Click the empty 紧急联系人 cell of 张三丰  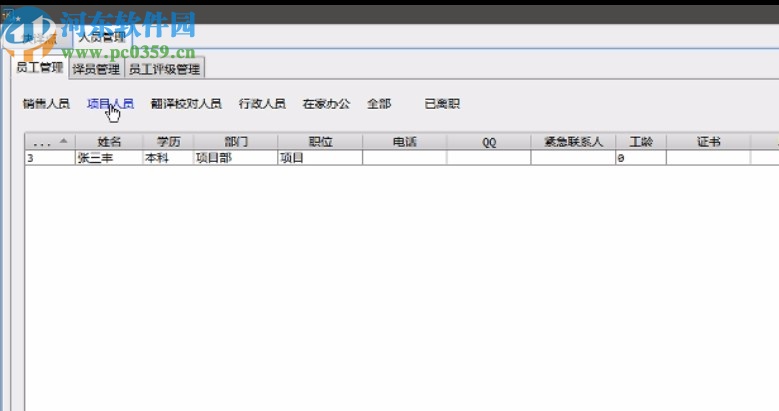(573, 158)
